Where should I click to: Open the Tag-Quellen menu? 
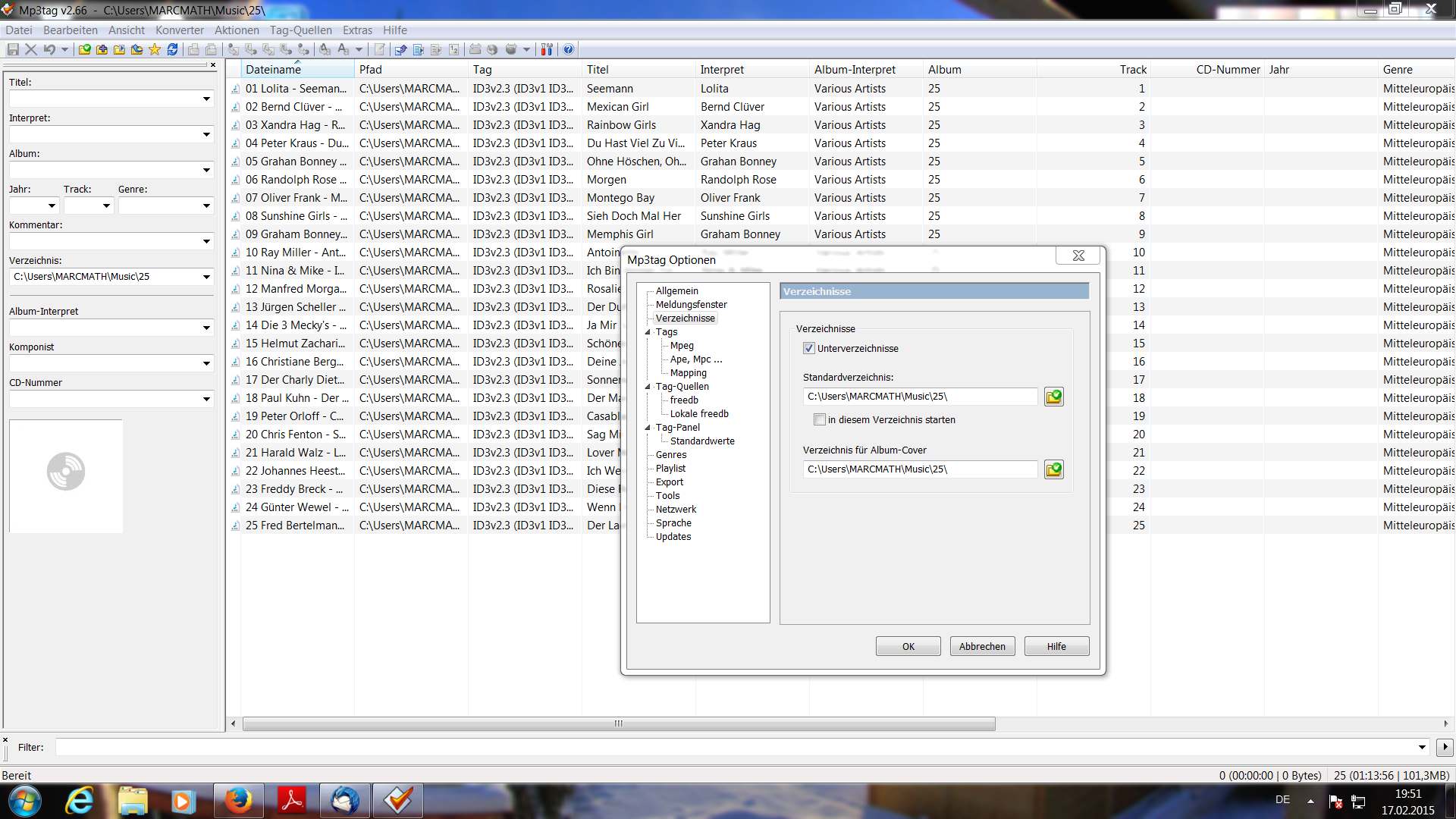tap(300, 30)
